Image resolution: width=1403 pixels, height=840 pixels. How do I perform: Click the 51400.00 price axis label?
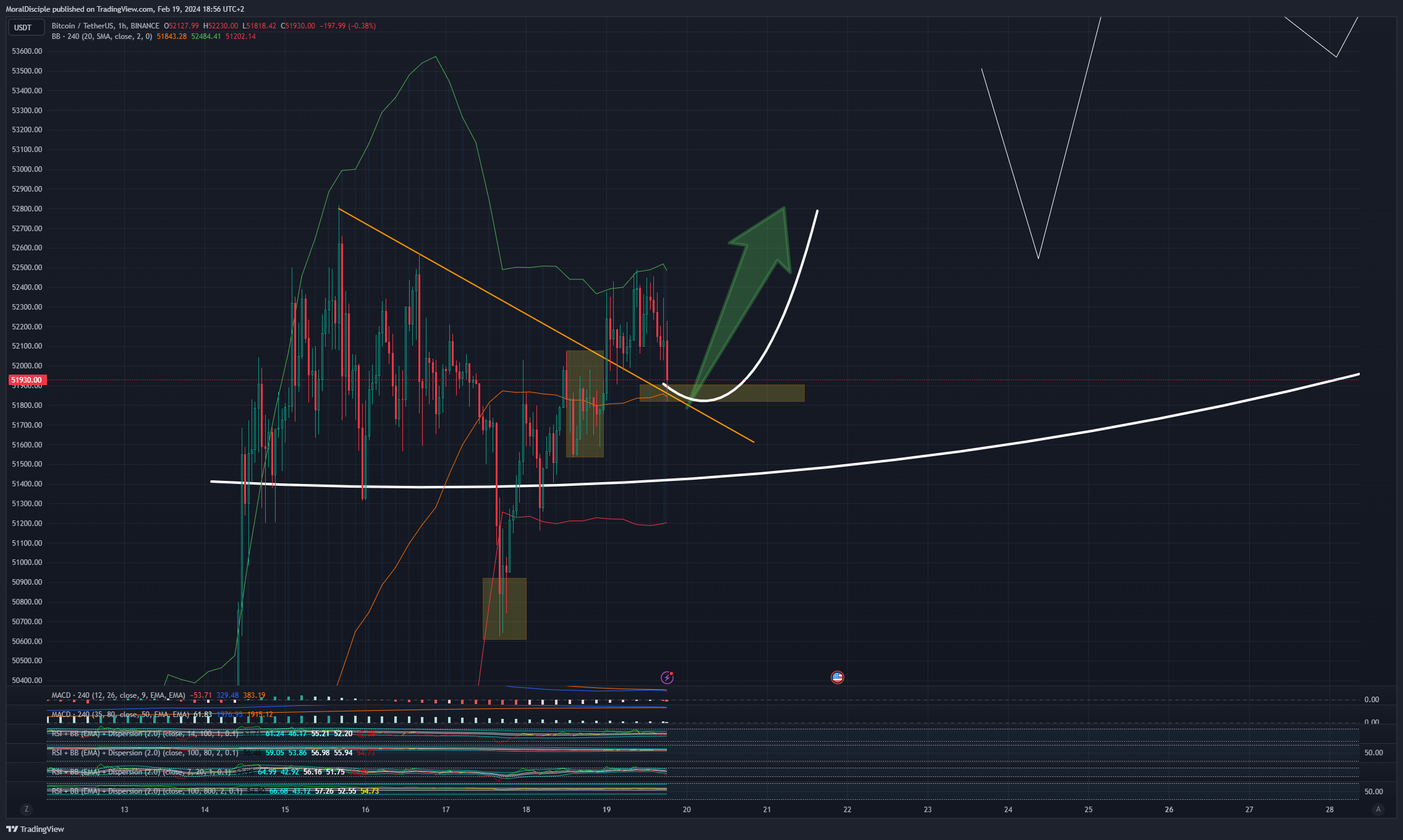click(x=27, y=484)
